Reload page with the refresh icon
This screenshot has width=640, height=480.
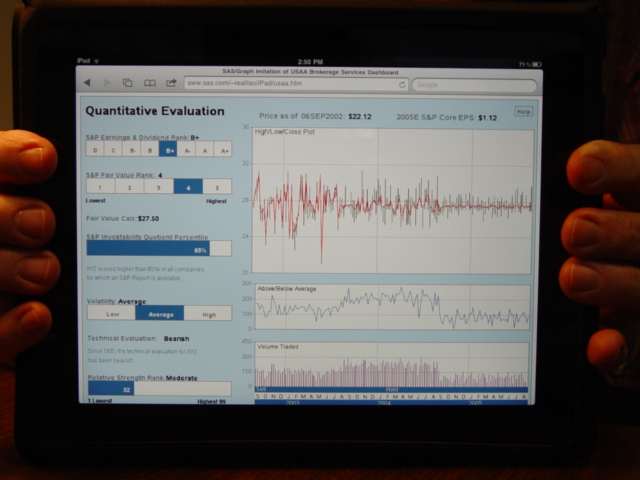(x=402, y=84)
